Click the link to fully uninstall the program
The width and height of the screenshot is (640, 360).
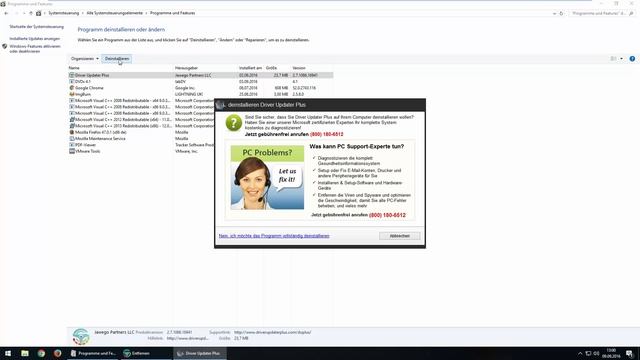[274, 236]
